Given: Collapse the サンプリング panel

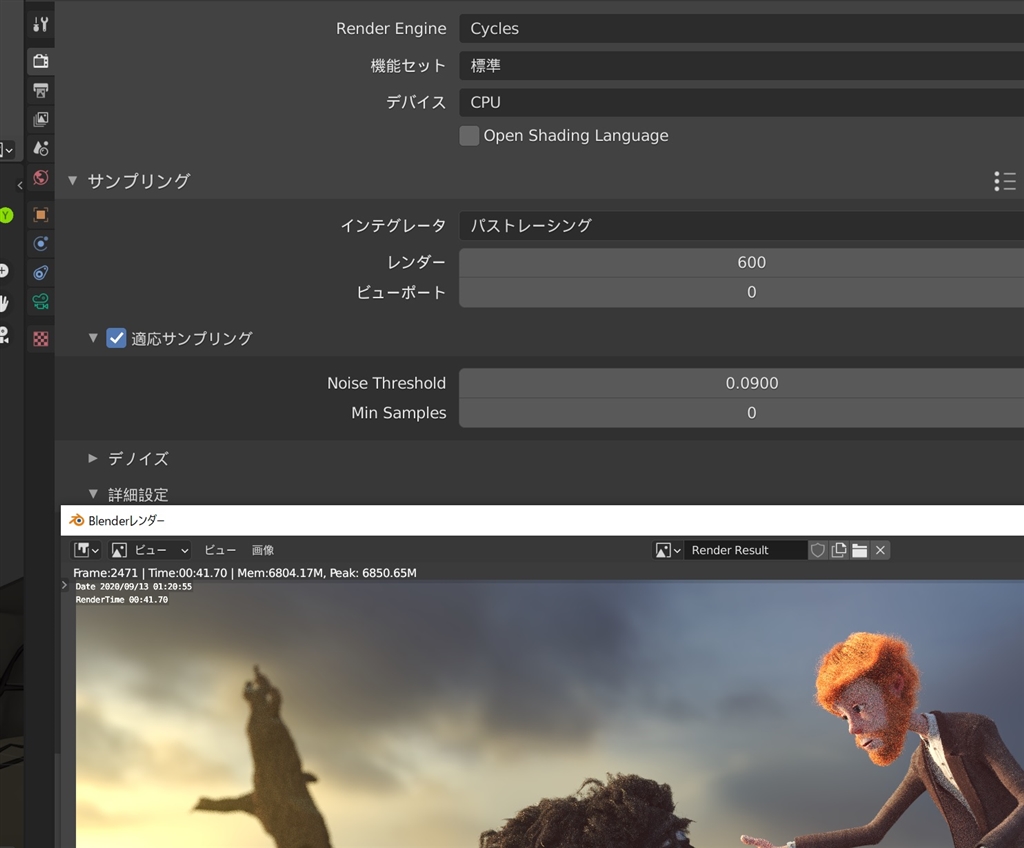Looking at the screenshot, I should point(72,180).
